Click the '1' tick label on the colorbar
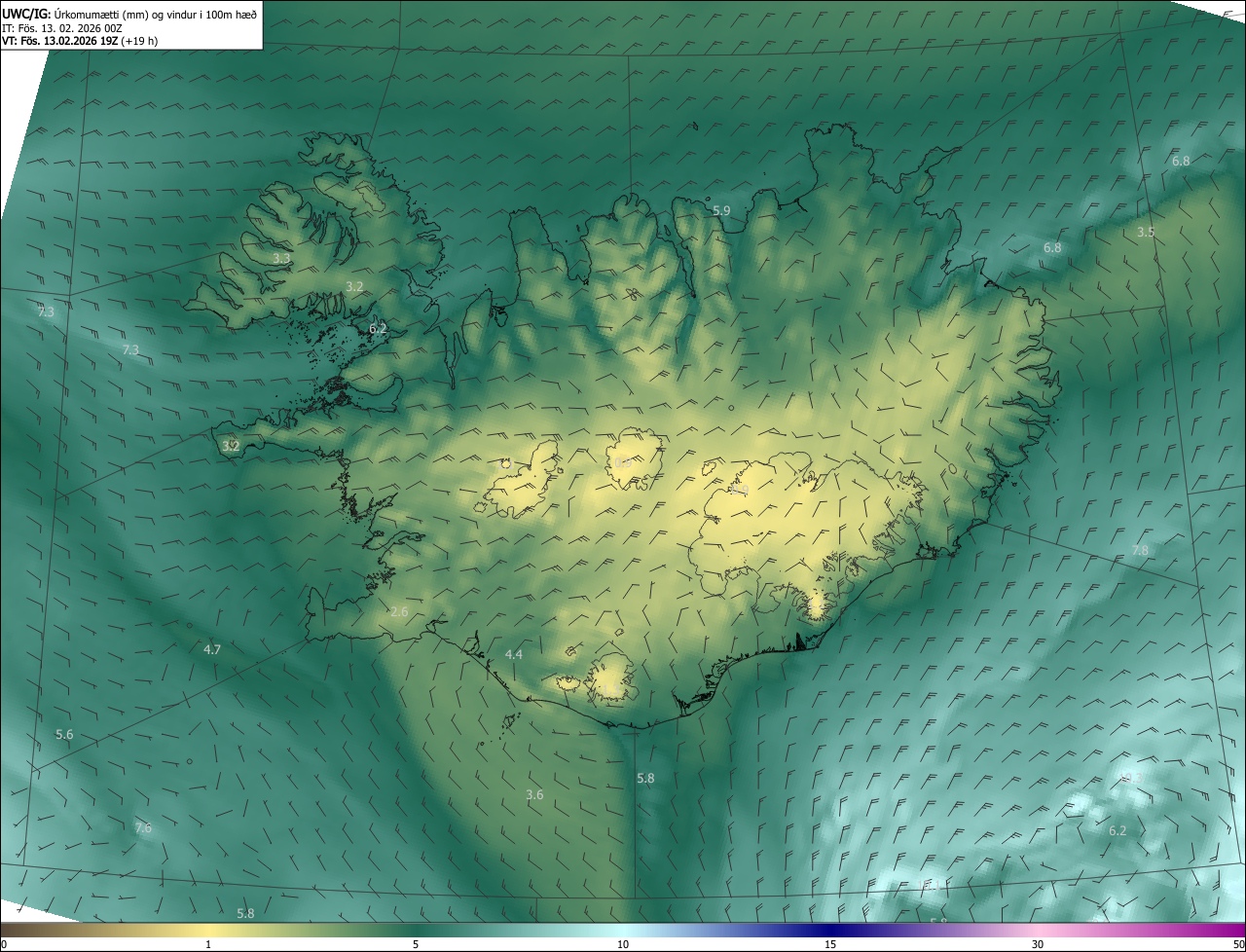 [208, 944]
